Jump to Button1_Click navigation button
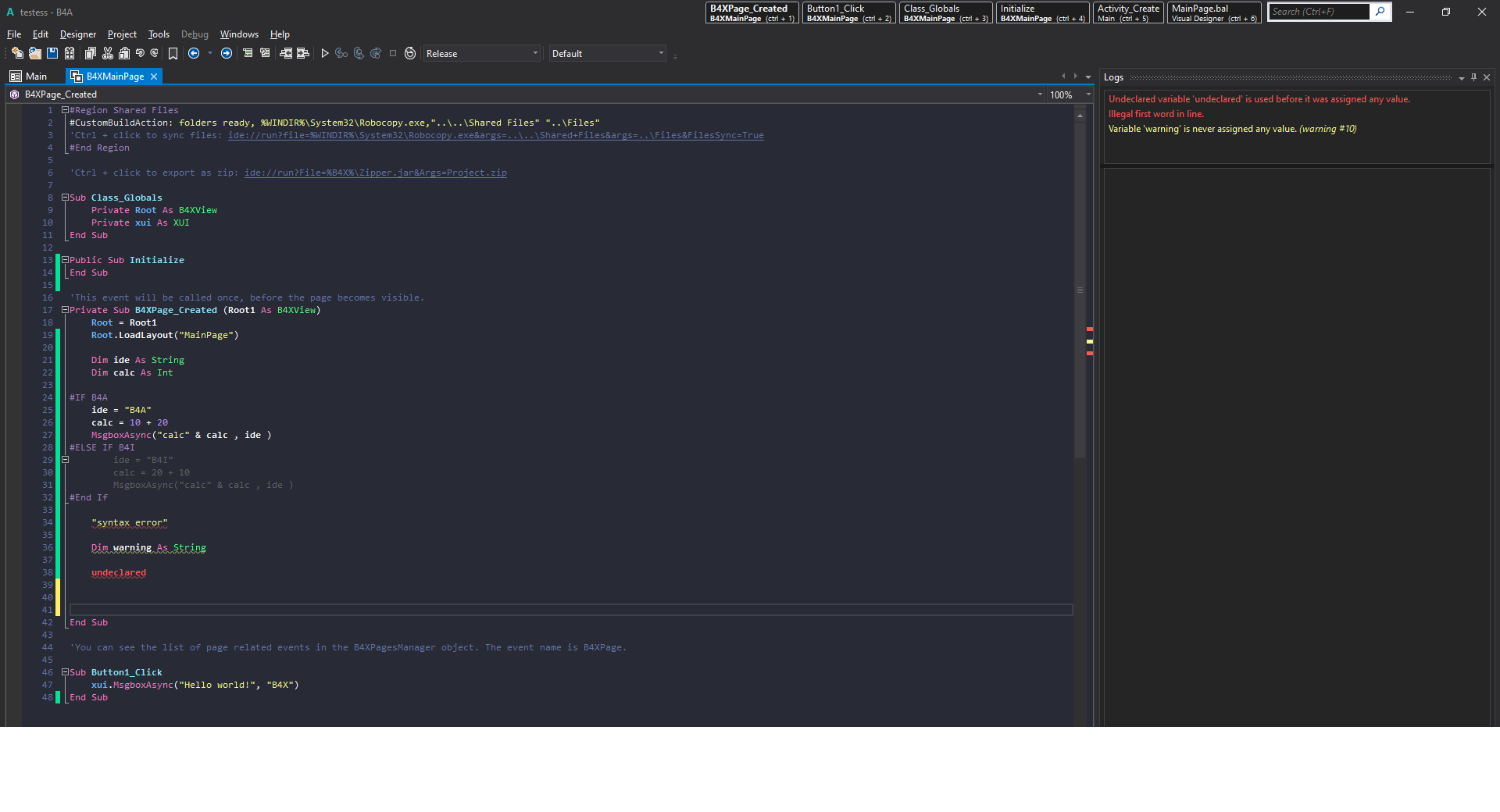 848,12
